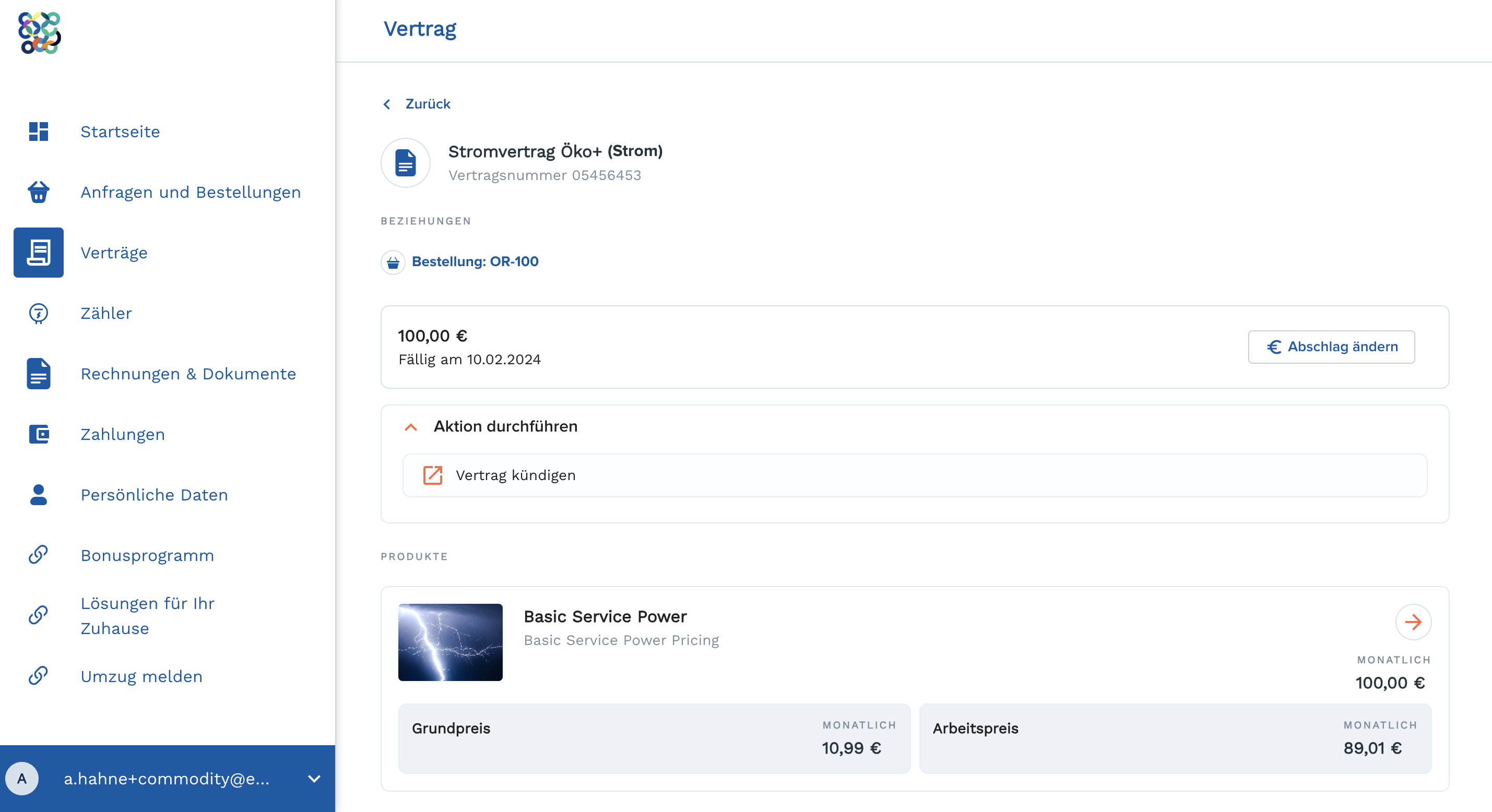This screenshot has width=1492, height=812.
Task: Click the external-link icon for Vertrag kündigen
Action: 433,475
